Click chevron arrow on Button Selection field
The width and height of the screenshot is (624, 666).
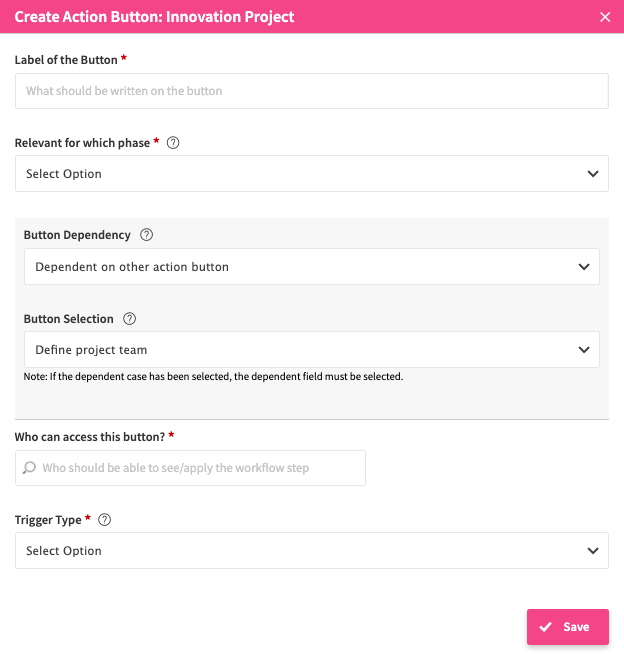(584, 350)
